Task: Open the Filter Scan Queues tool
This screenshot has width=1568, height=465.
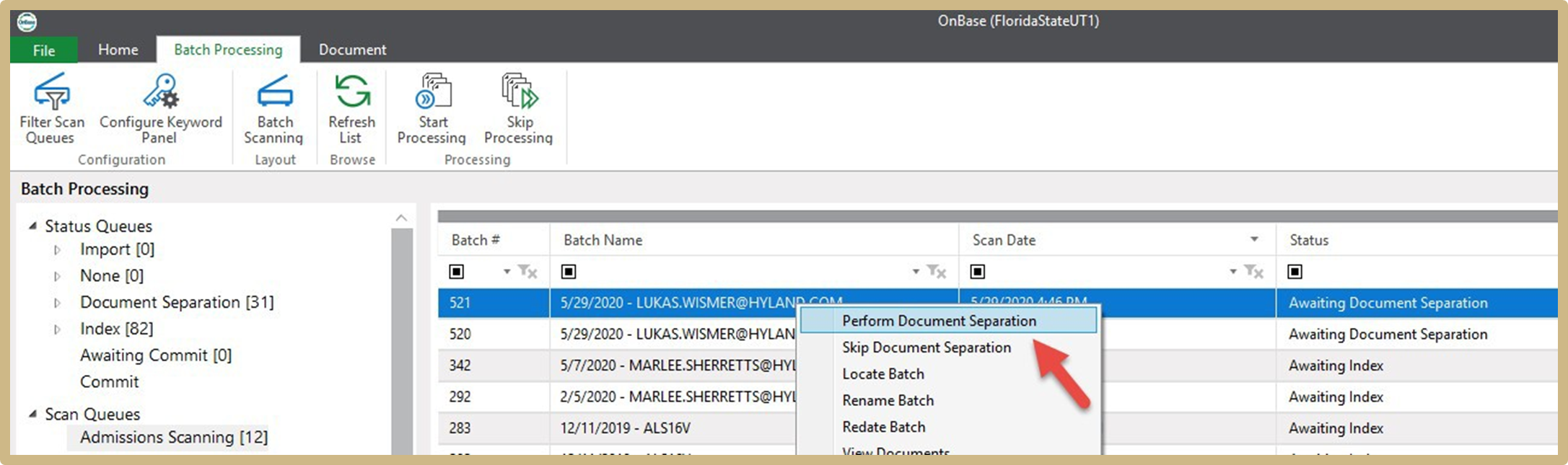Action: point(51,109)
